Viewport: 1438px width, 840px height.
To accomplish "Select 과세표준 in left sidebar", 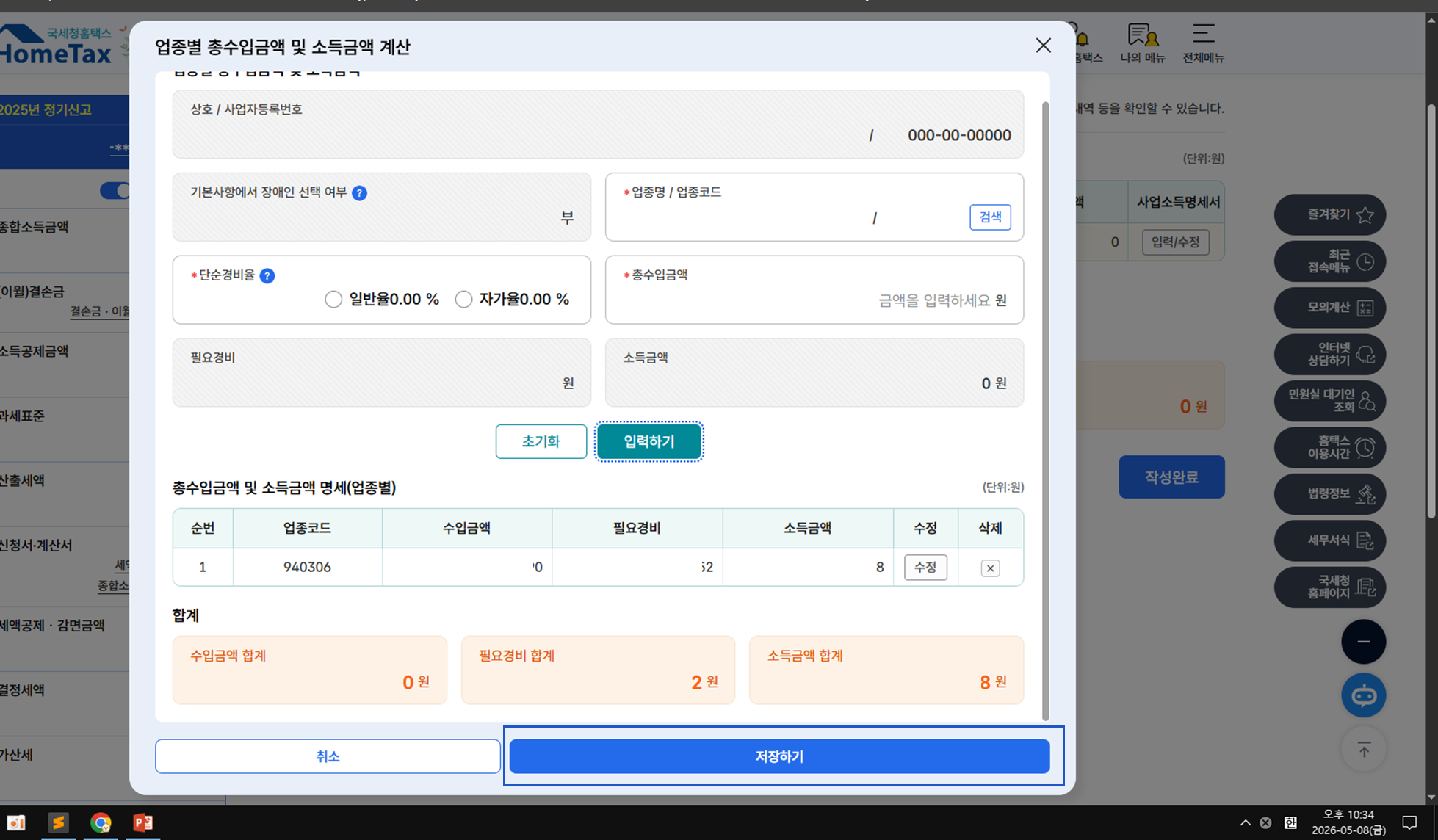I will [22, 416].
